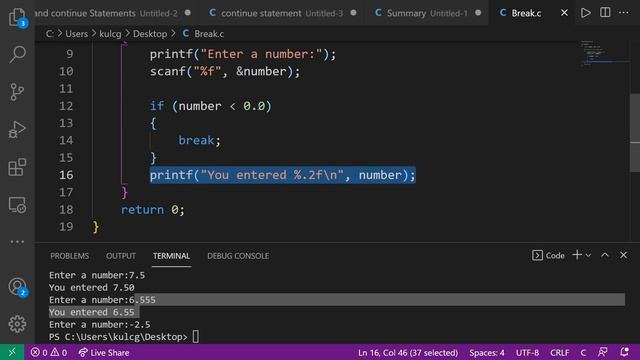Click the break keyword on line 14
The width and height of the screenshot is (640, 360).
196,140
